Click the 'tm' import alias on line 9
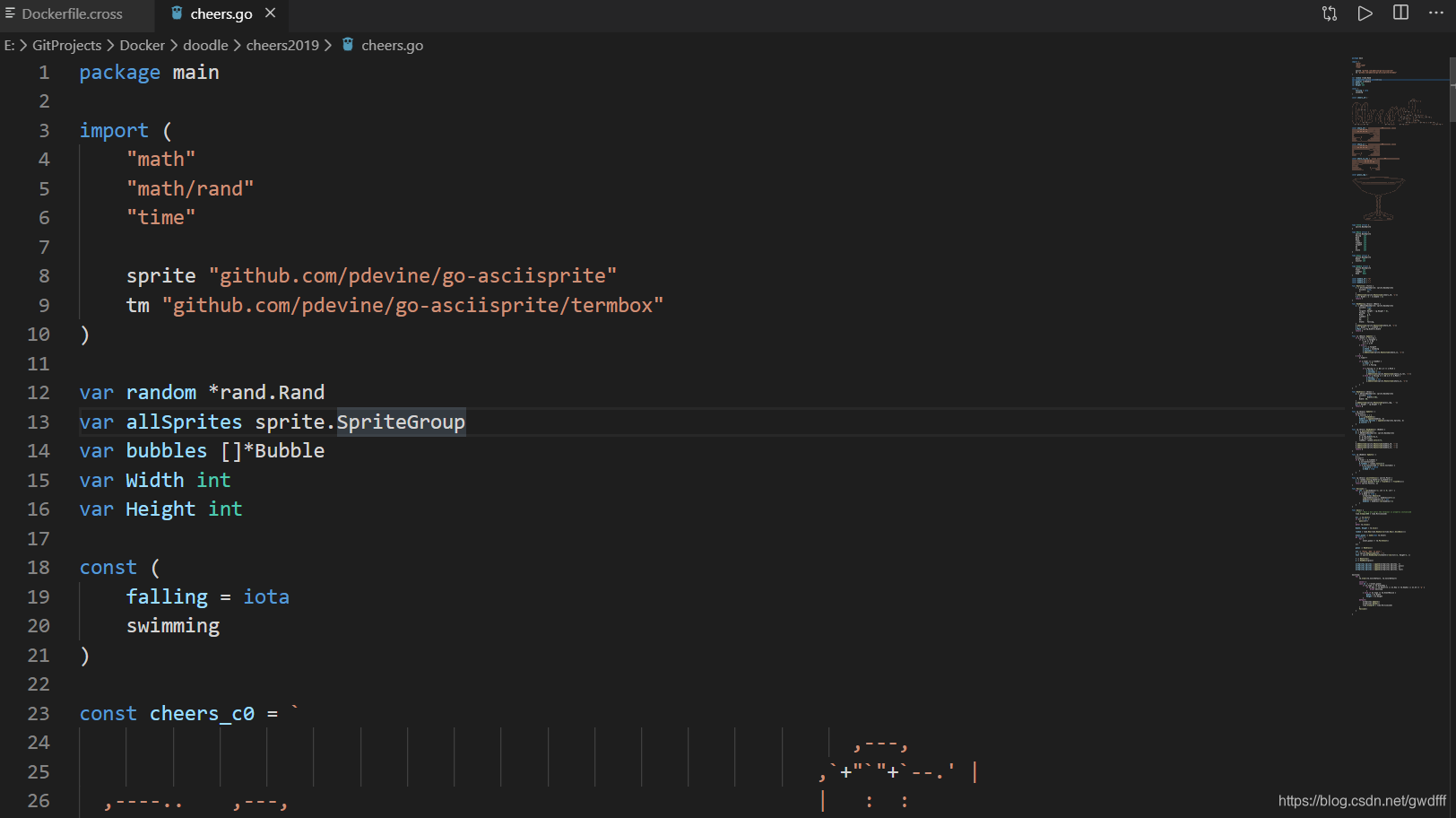This screenshot has width=1456, height=818. pos(138,305)
